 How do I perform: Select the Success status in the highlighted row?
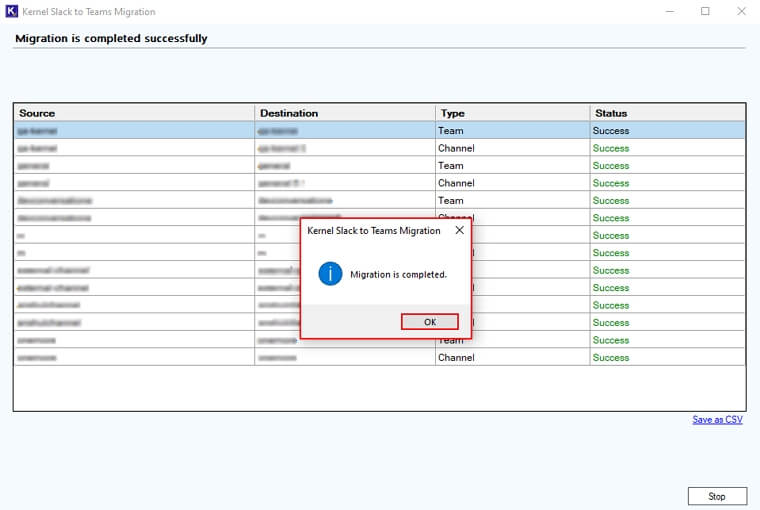(x=667, y=131)
